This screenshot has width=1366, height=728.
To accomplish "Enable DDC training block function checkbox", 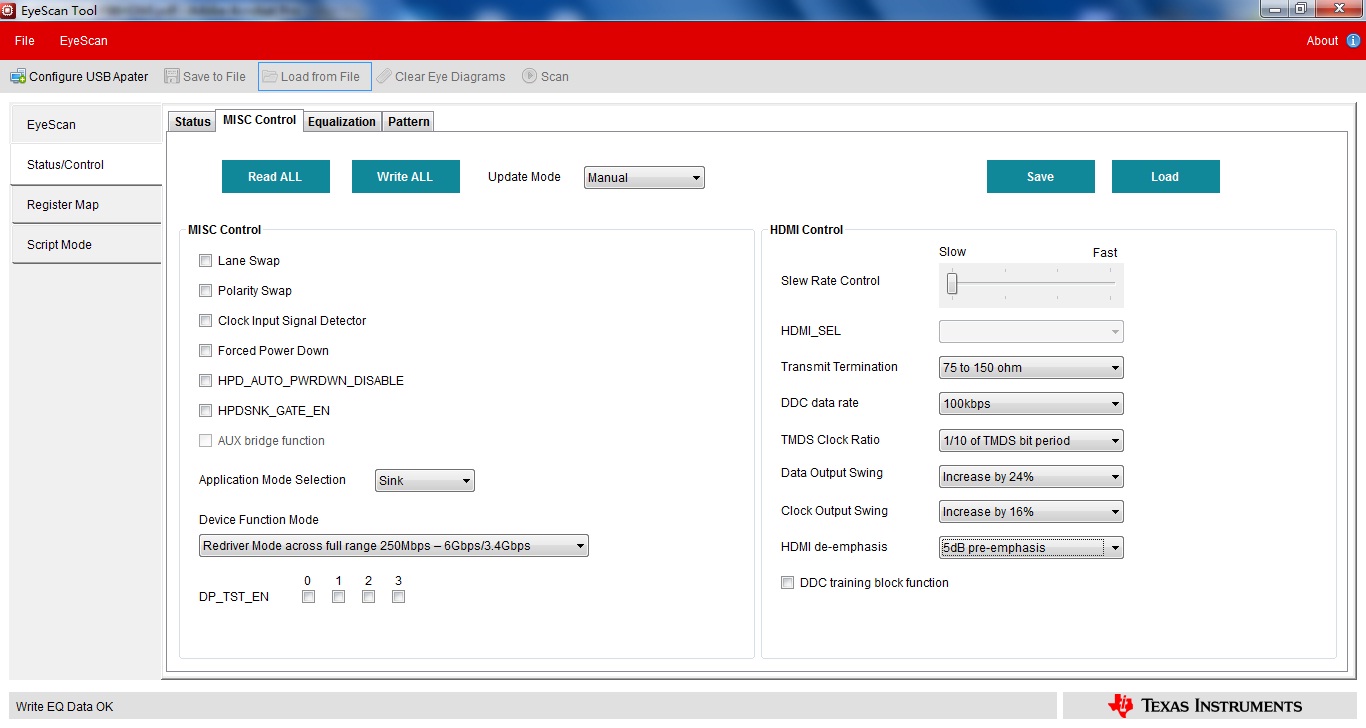I will pos(787,583).
